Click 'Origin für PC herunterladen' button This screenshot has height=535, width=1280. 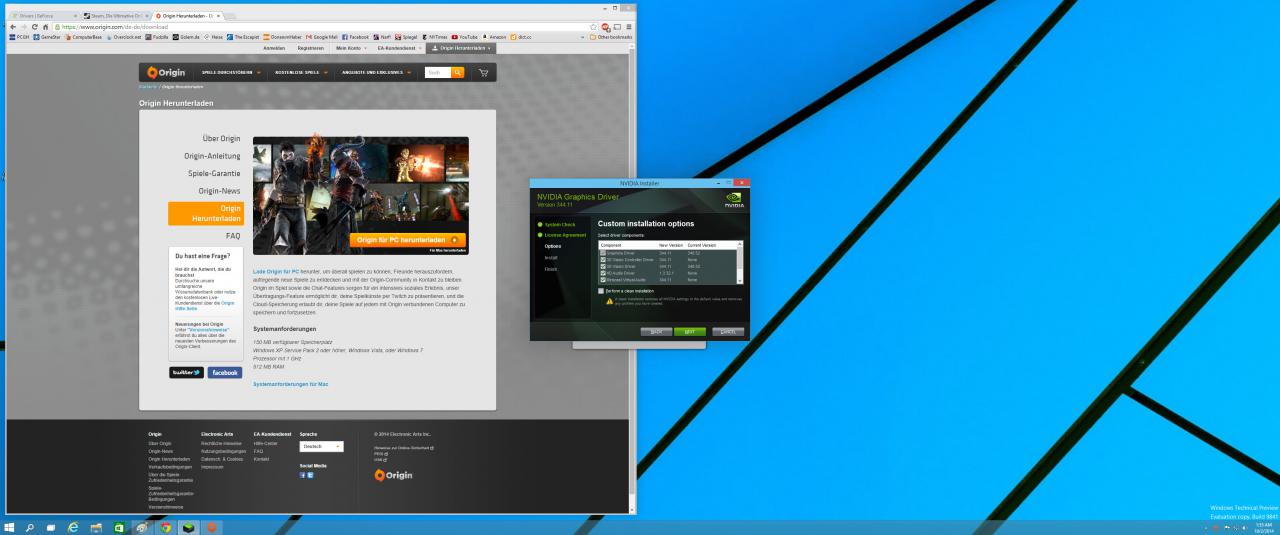click(409, 240)
